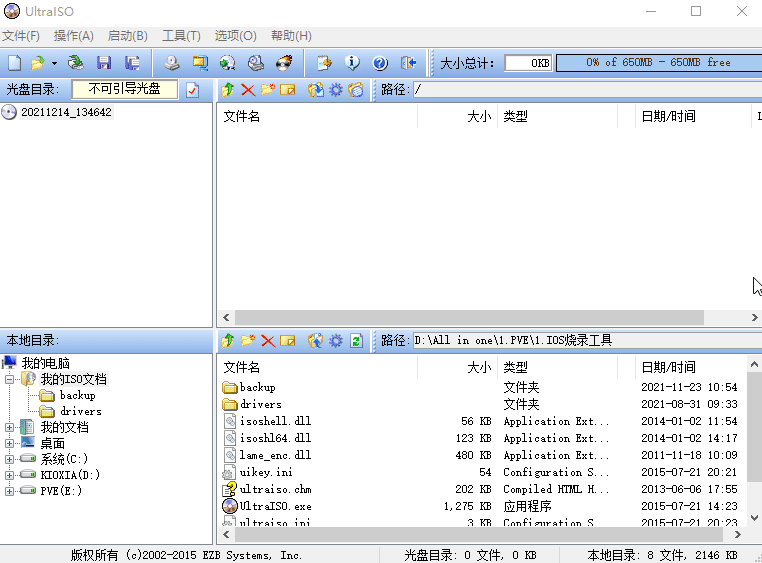Click Rename icon in the local directory toolbar
The image size is (762, 563).
click(x=288, y=341)
